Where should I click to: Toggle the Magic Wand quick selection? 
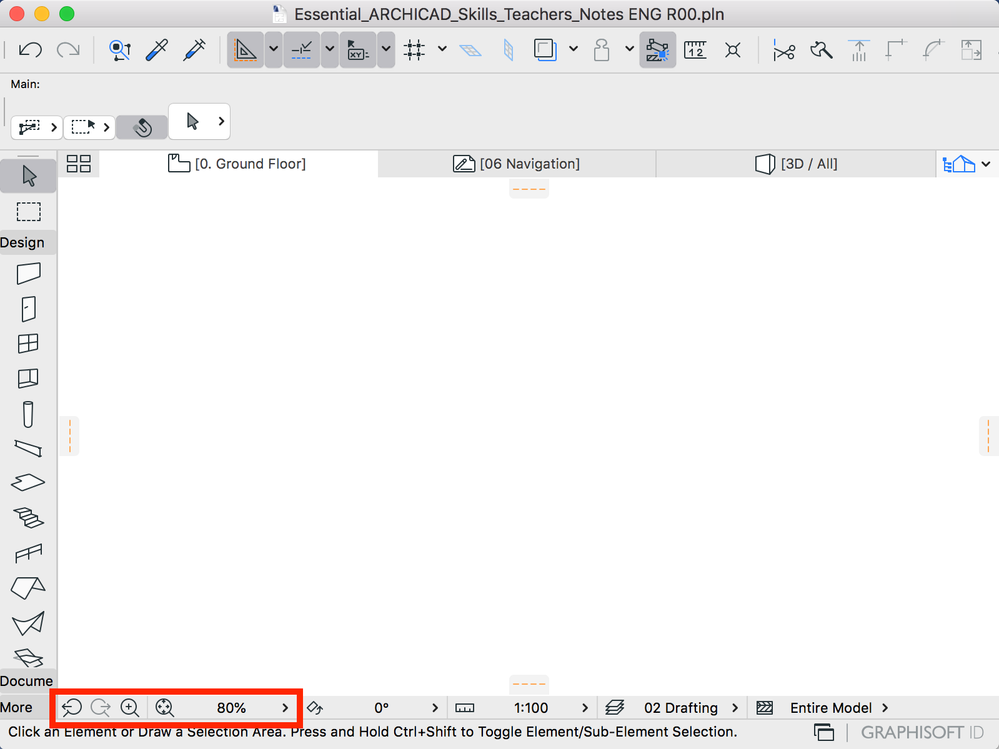(x=142, y=127)
